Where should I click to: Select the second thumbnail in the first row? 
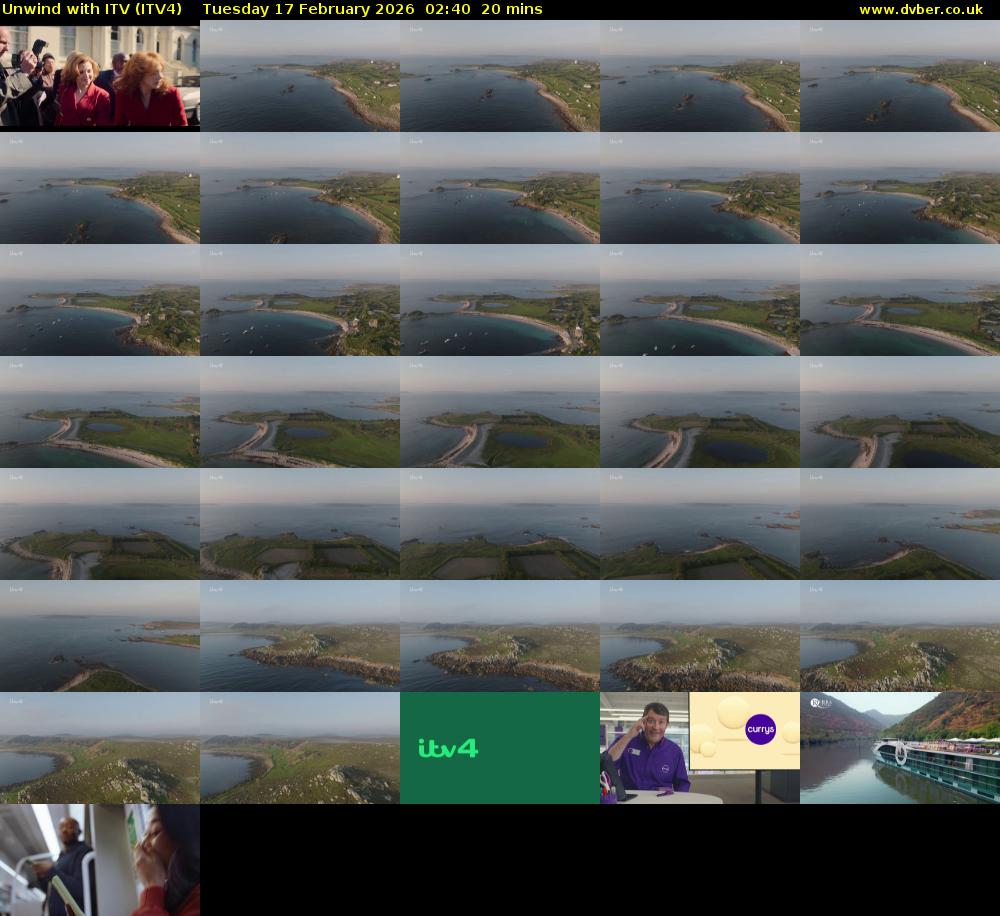[x=300, y=76]
